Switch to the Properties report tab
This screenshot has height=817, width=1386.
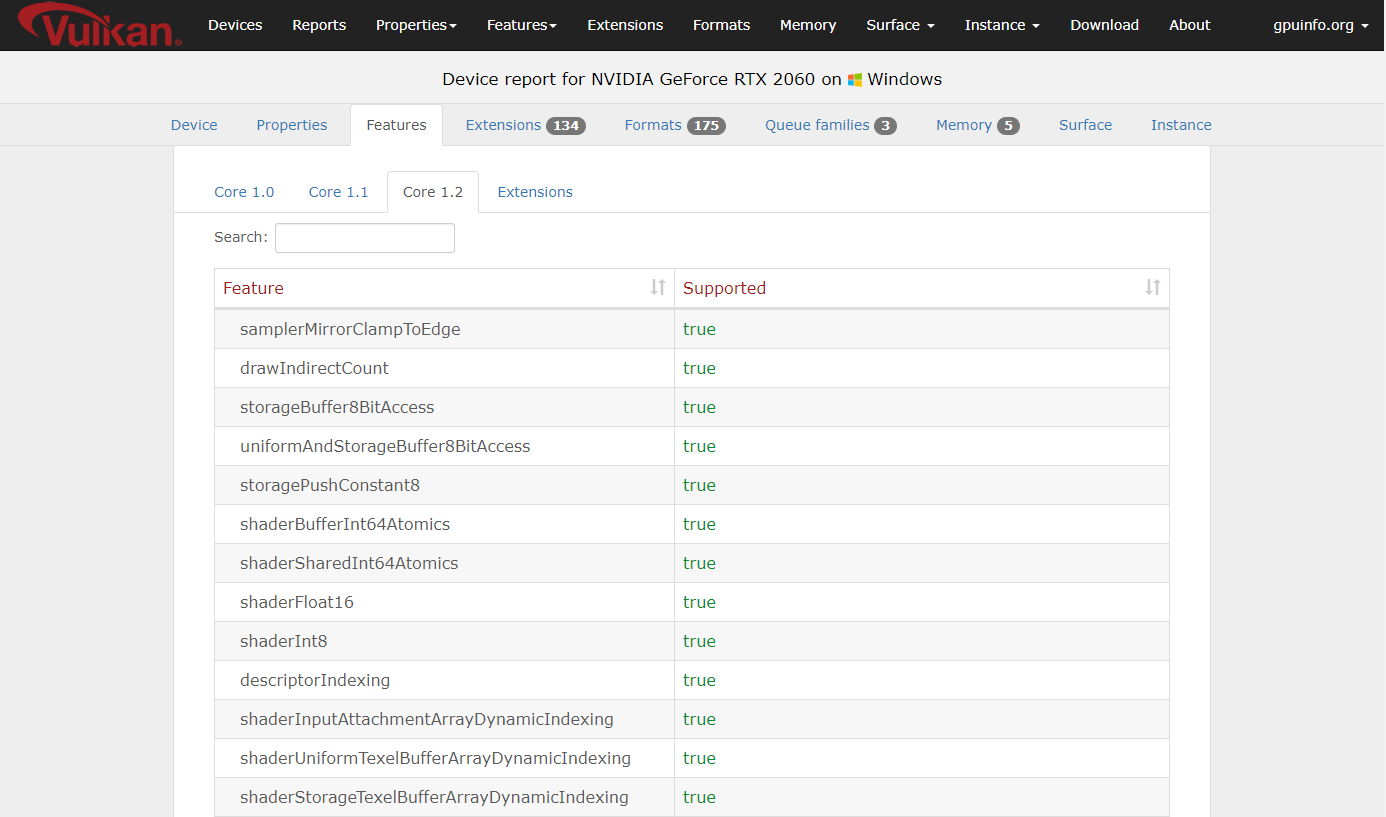292,125
